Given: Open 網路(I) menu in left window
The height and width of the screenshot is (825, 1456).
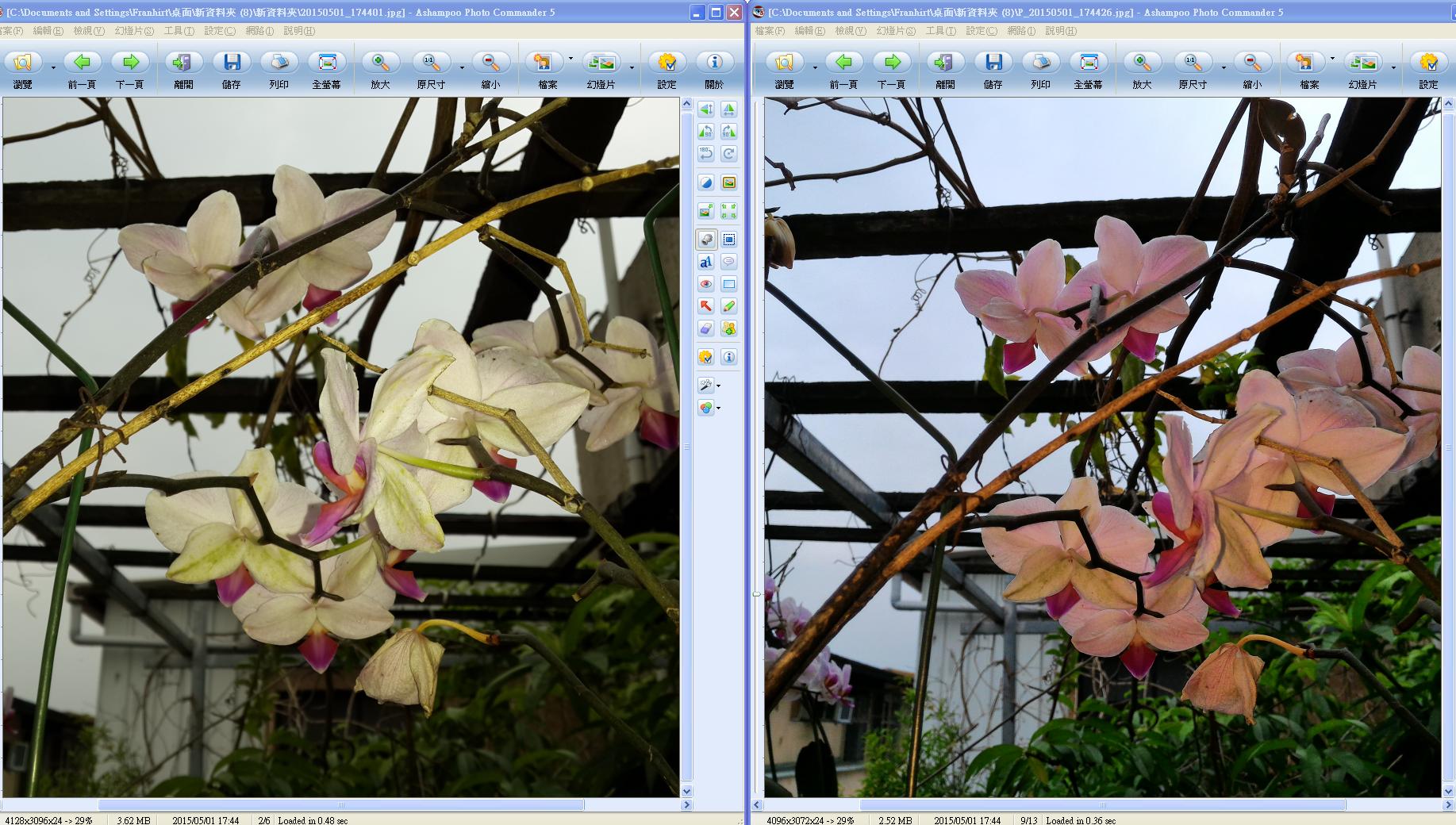Looking at the screenshot, I should pyautogui.click(x=259, y=31).
